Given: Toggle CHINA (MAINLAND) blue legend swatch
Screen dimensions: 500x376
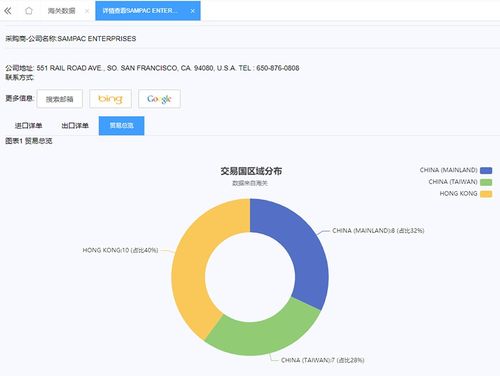Looking at the screenshot, I should click(486, 170).
